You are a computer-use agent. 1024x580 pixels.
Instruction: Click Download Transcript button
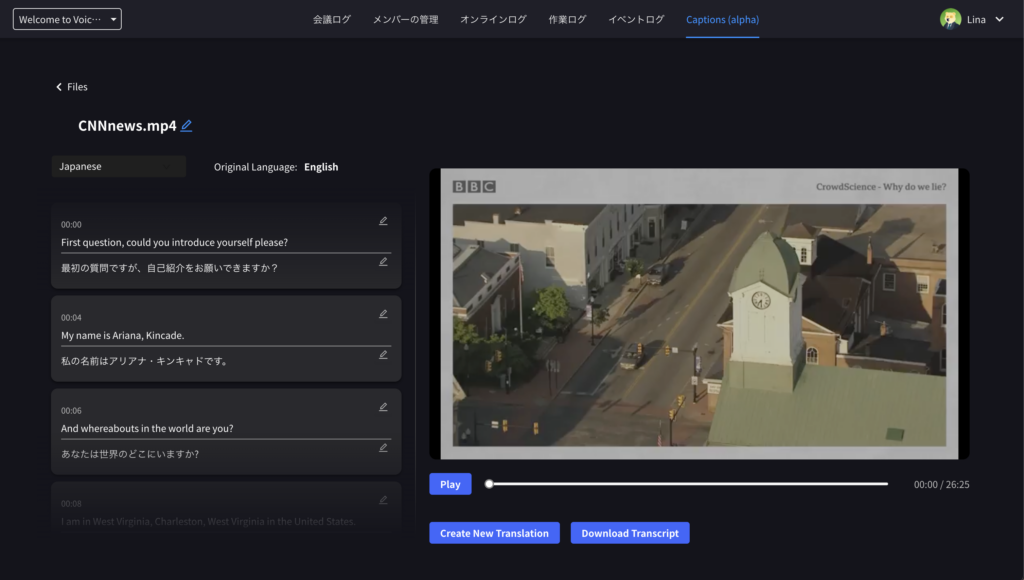point(630,533)
